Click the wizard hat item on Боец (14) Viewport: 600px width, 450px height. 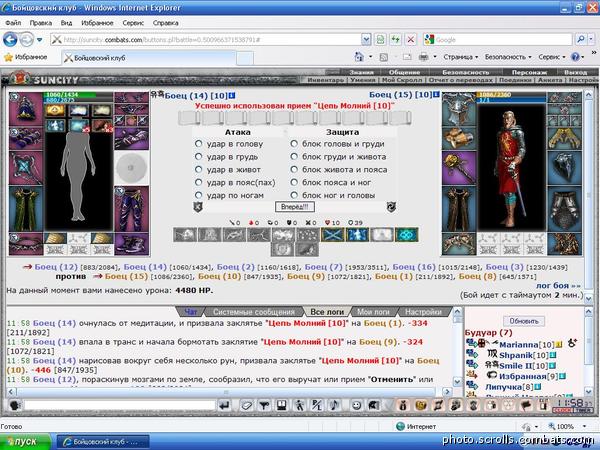pyautogui.click(x=26, y=109)
